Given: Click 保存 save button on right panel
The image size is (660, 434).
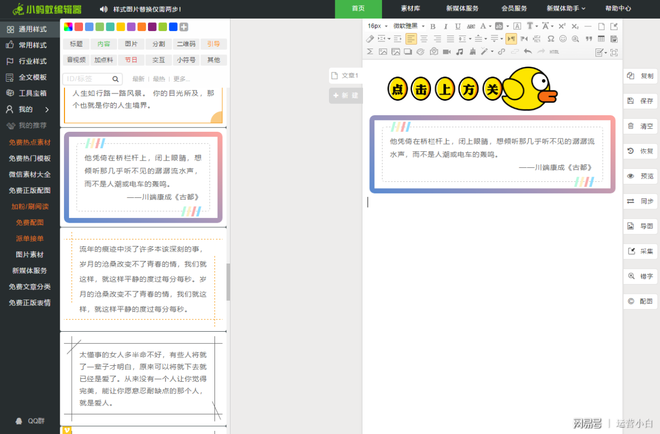Looking at the screenshot, I should pyautogui.click(x=640, y=101).
